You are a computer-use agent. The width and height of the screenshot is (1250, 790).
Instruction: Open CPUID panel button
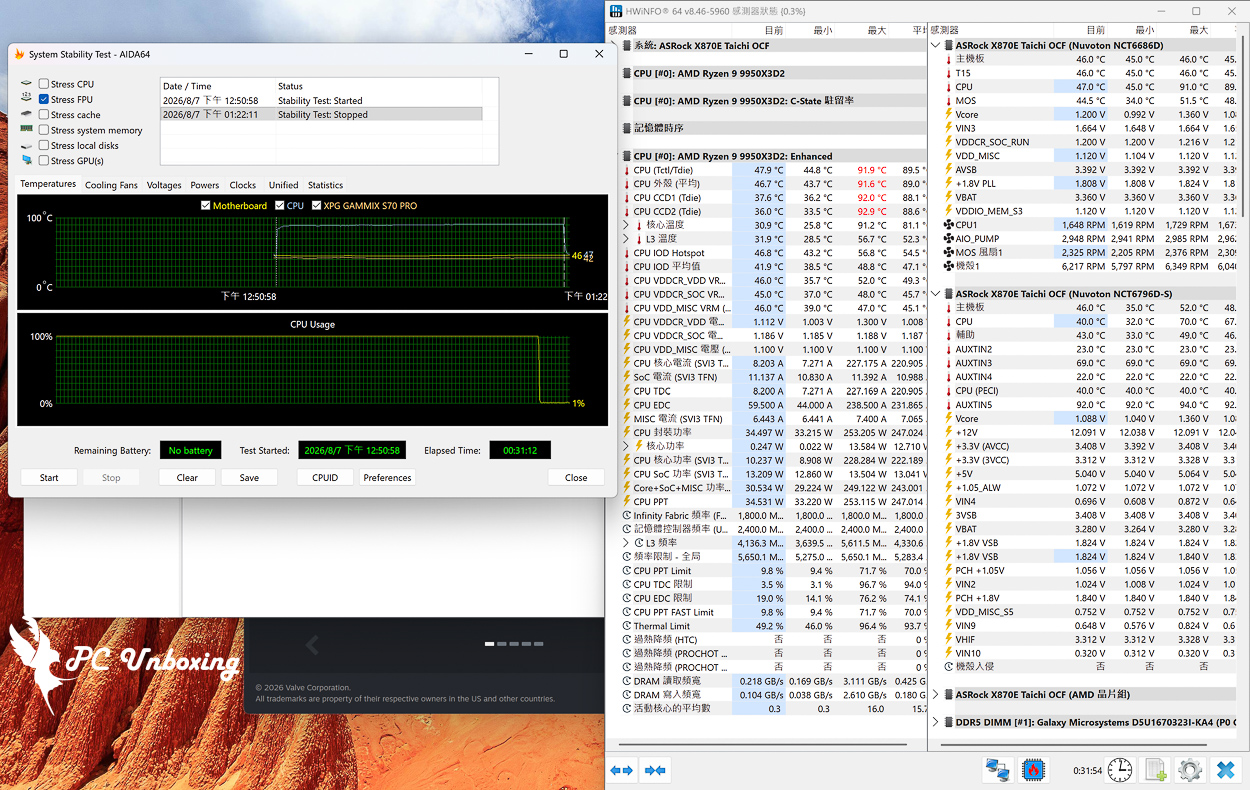pos(325,478)
